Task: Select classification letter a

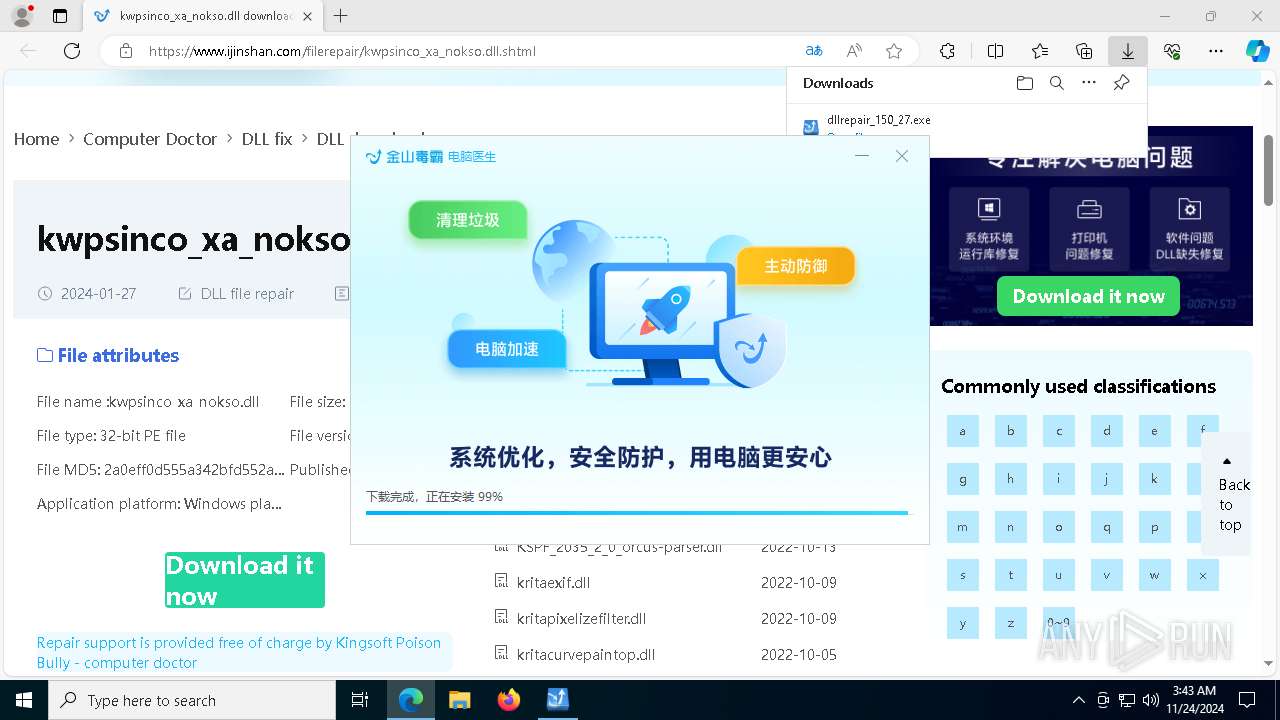Action: tap(963, 431)
